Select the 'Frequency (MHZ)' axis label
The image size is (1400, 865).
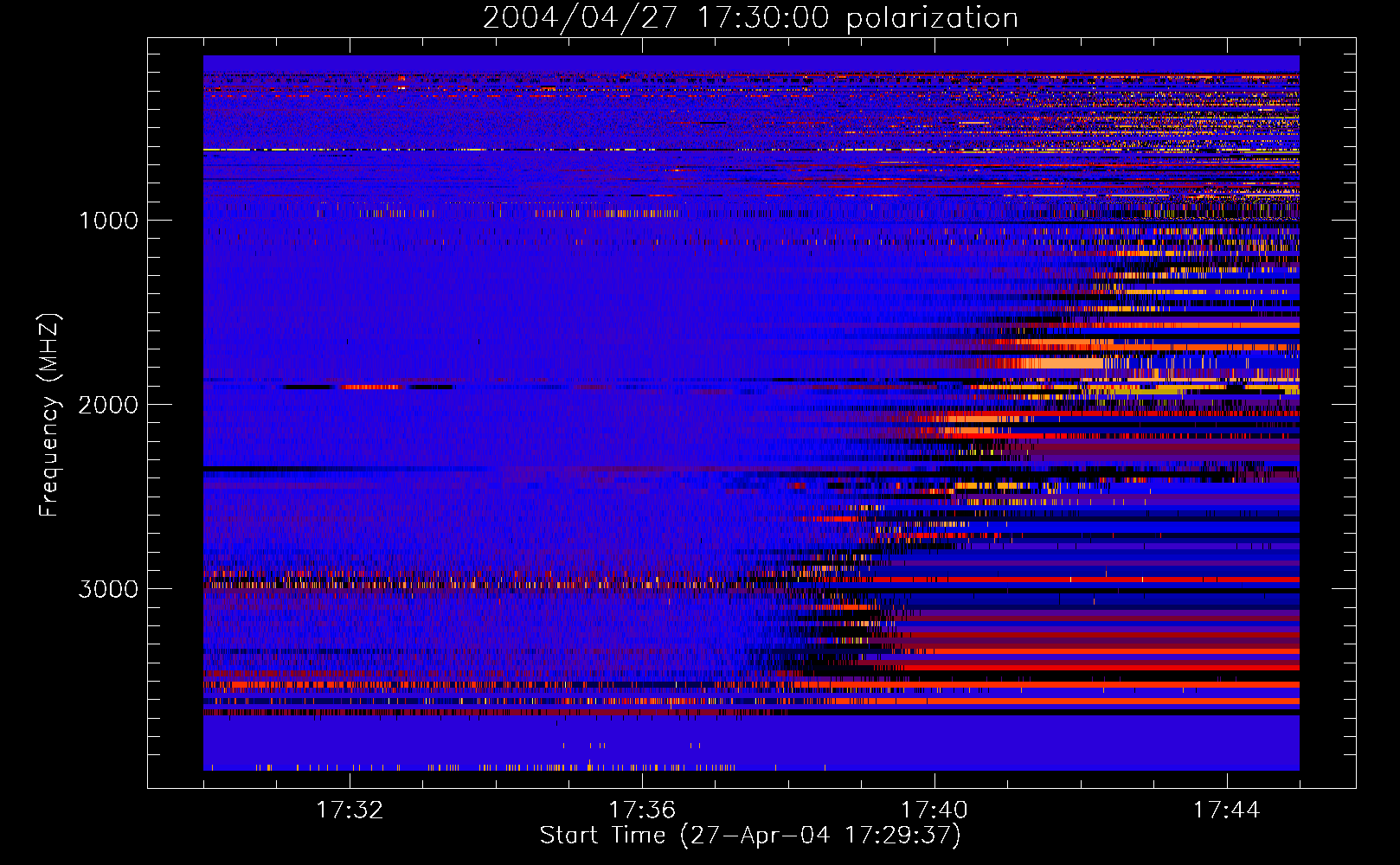(x=49, y=415)
